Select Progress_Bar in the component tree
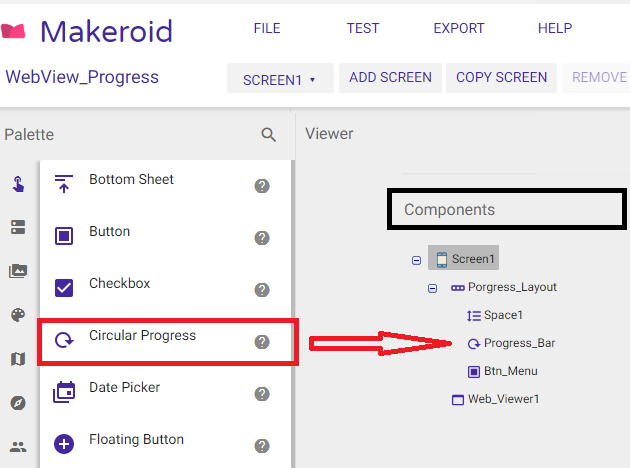The width and height of the screenshot is (630, 468). pyautogui.click(x=518, y=343)
